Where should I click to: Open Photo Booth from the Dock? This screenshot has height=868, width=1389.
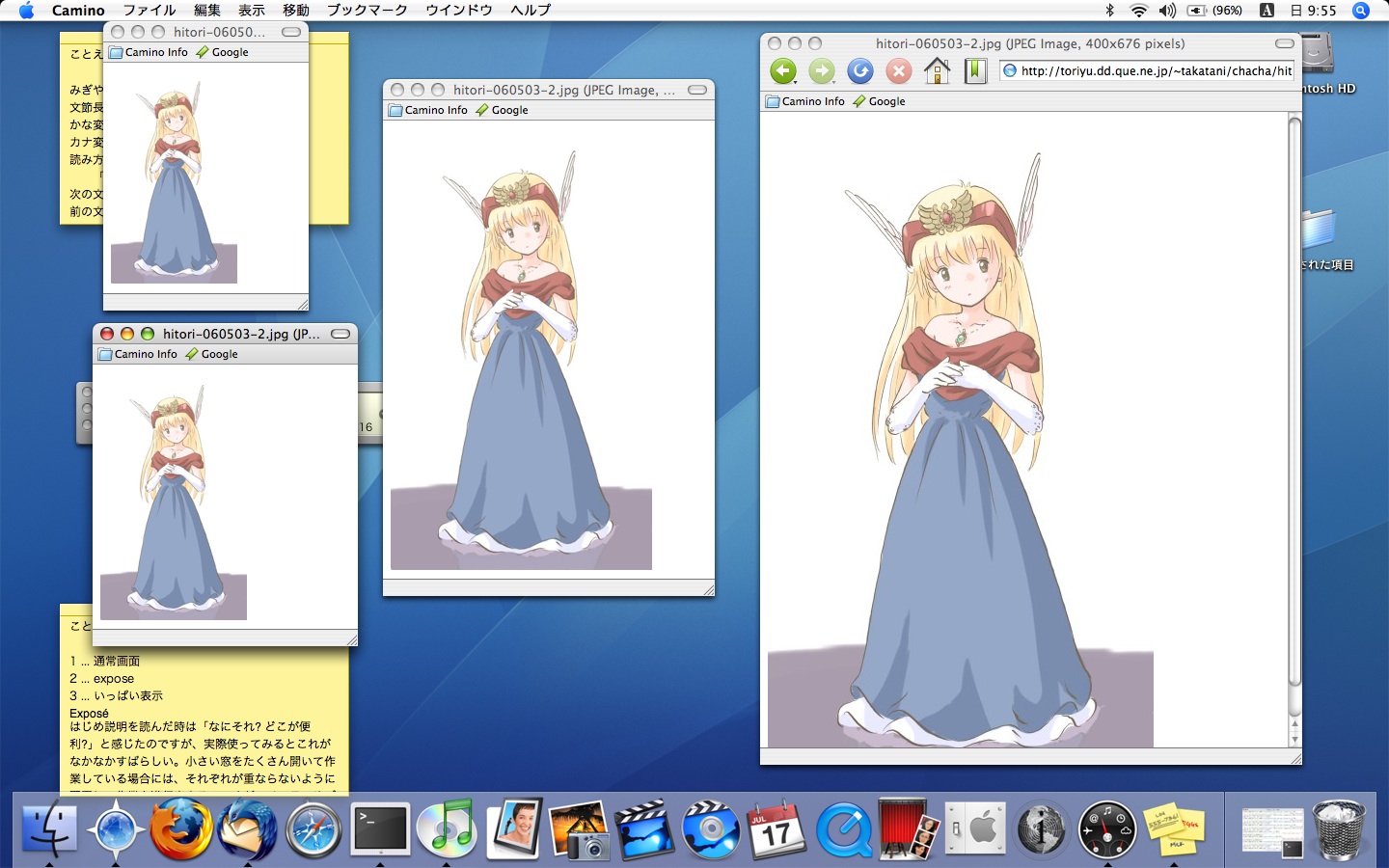(x=909, y=829)
